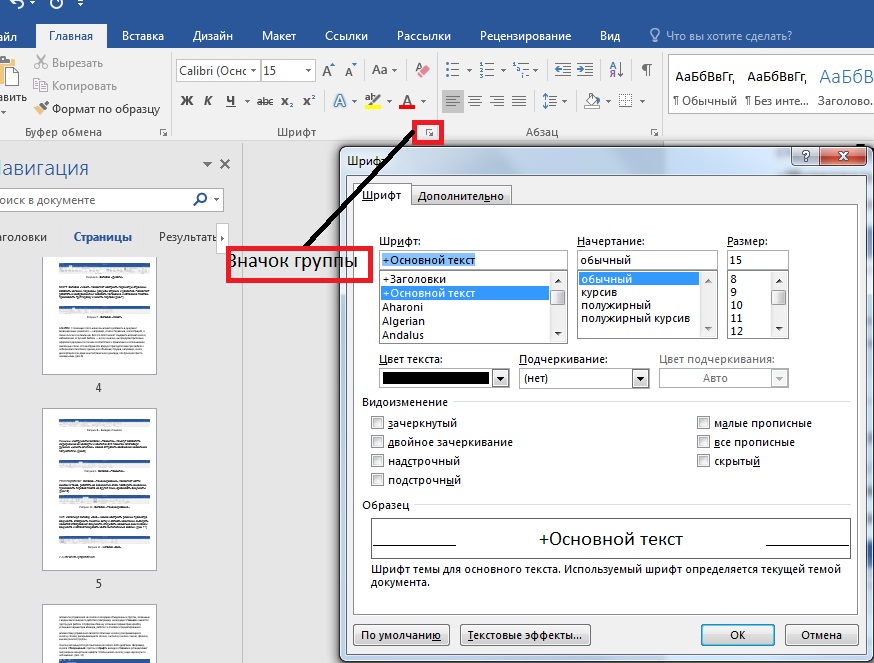Click the Размер size input field
The width and height of the screenshot is (874, 663).
tap(758, 260)
